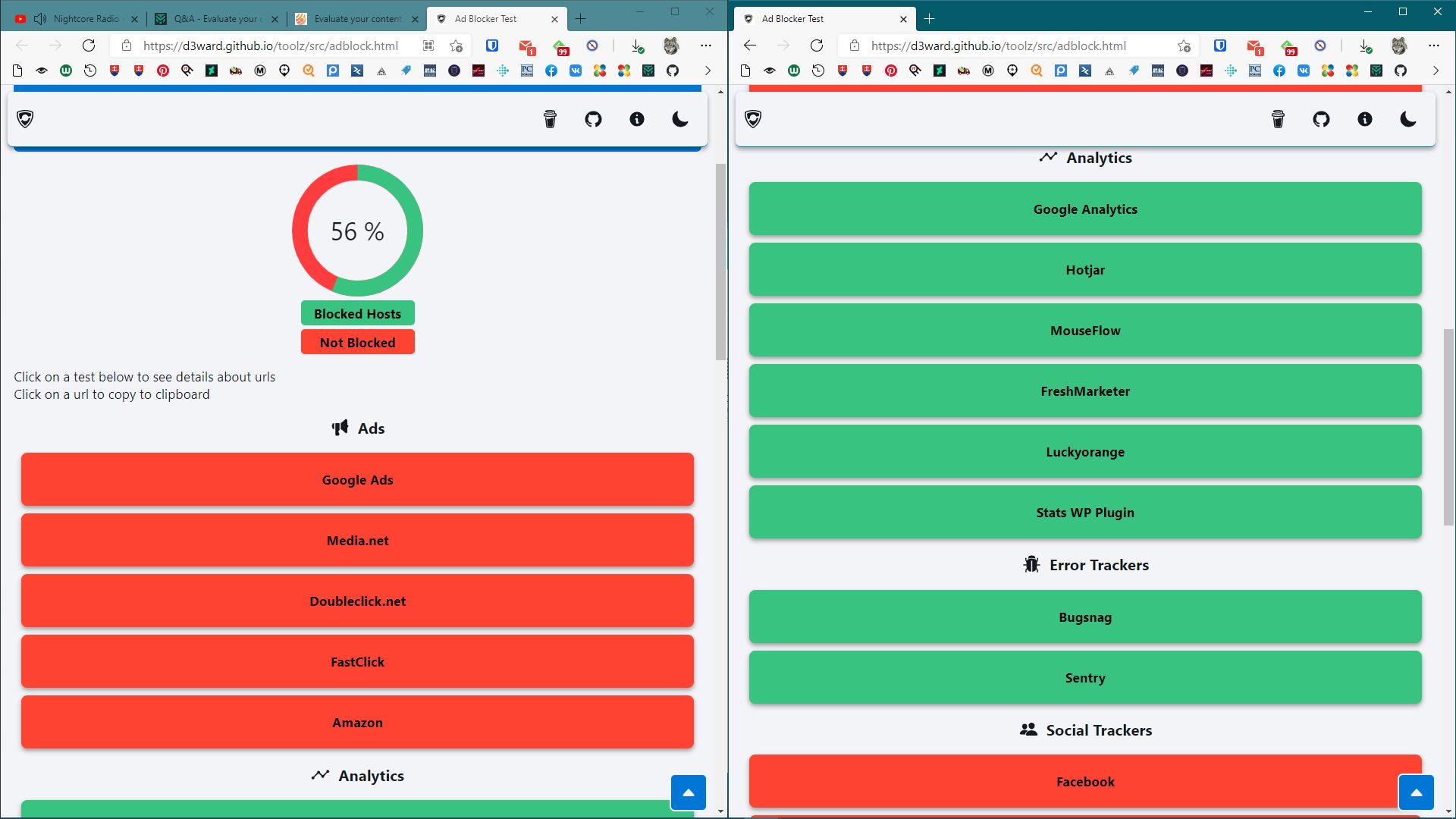This screenshot has width=1456, height=819.
Task: Mute the Nightcore Radio tab speaker icon
Action: tap(39, 19)
